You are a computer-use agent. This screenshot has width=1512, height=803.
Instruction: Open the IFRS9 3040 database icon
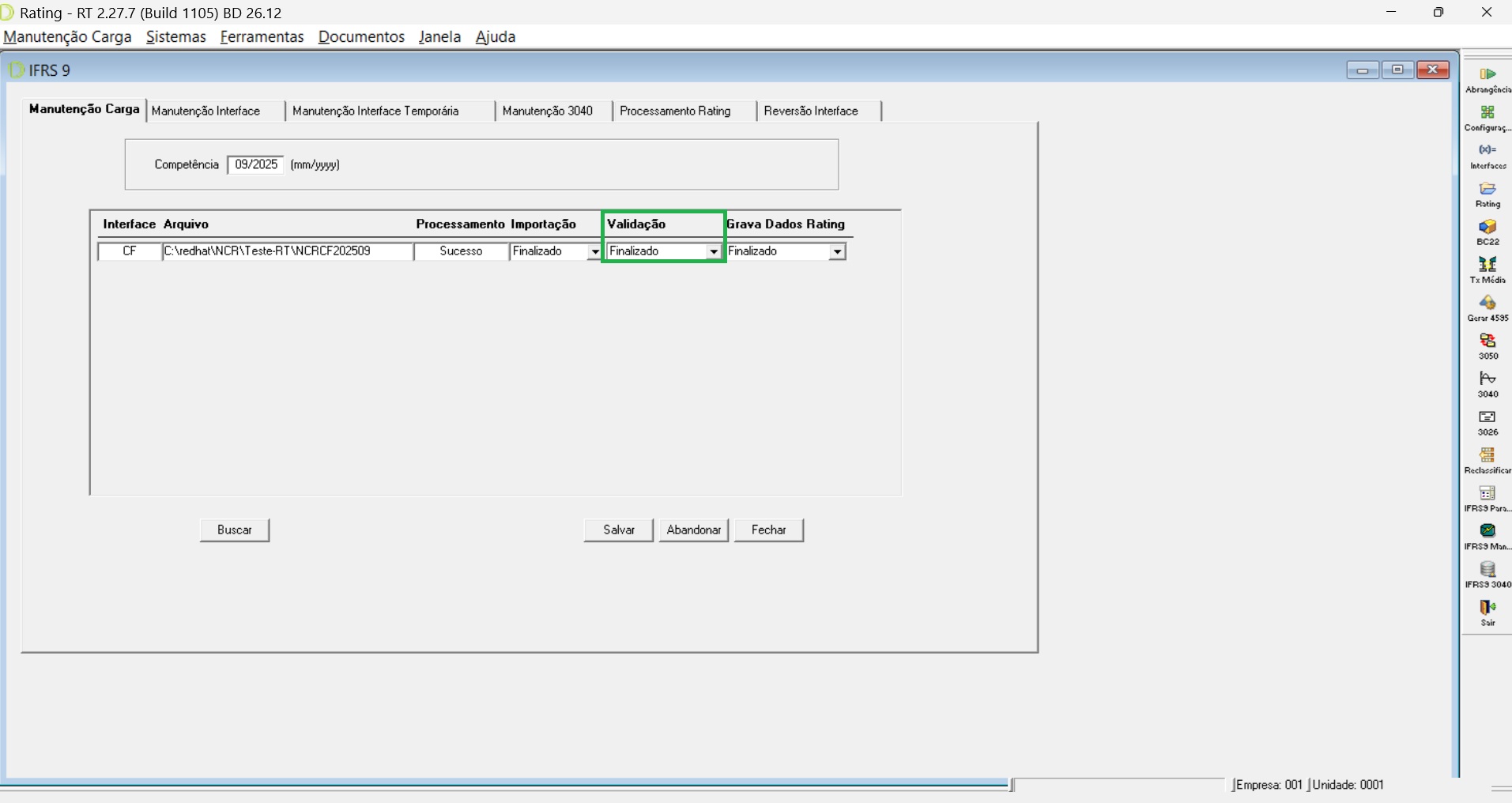tap(1487, 569)
